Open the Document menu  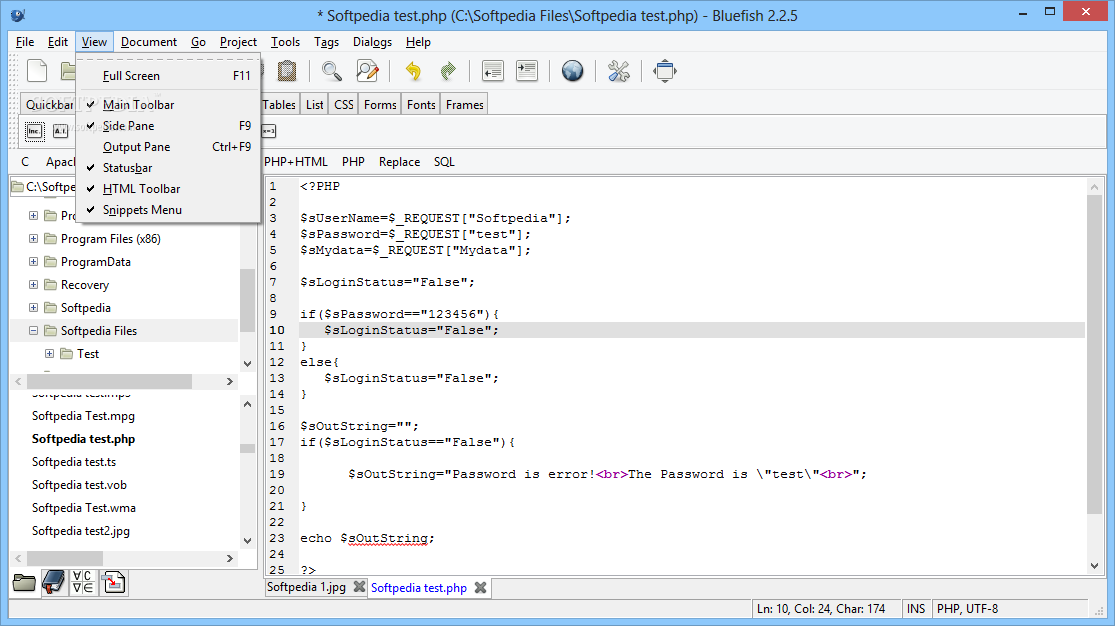coord(149,42)
